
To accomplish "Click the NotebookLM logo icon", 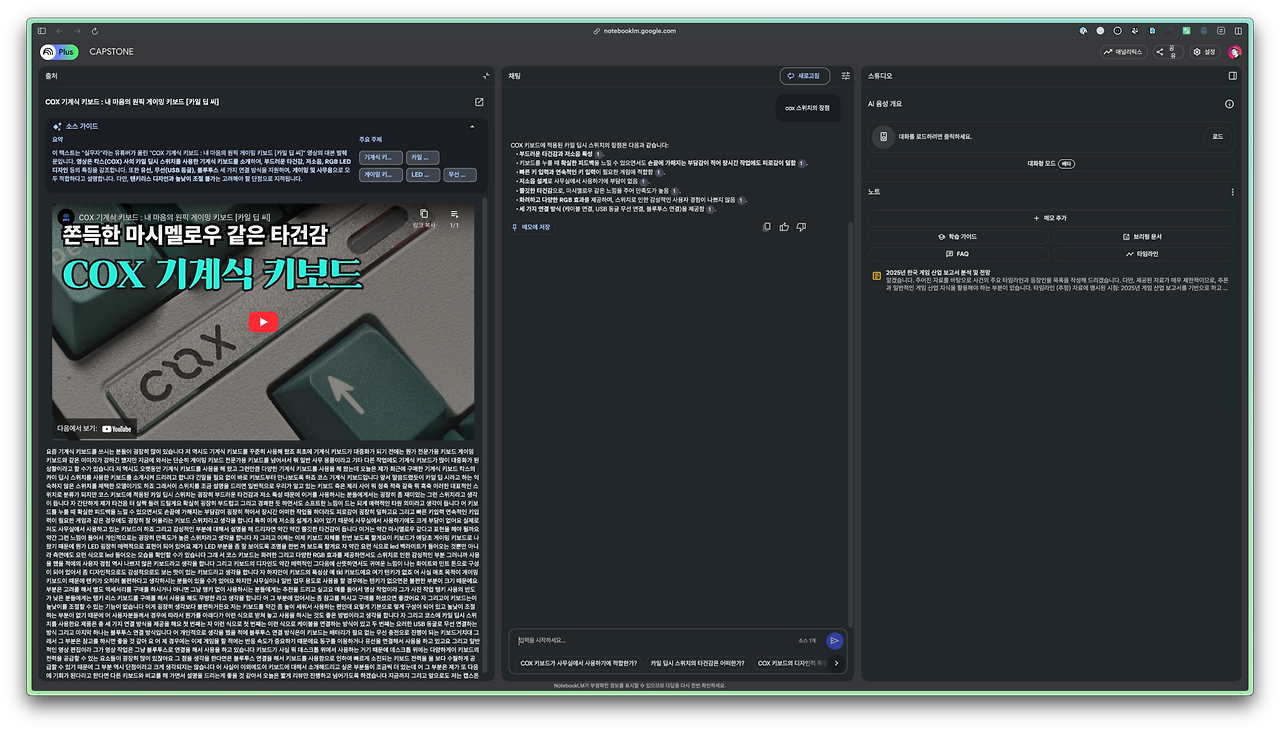I will click(47, 52).
